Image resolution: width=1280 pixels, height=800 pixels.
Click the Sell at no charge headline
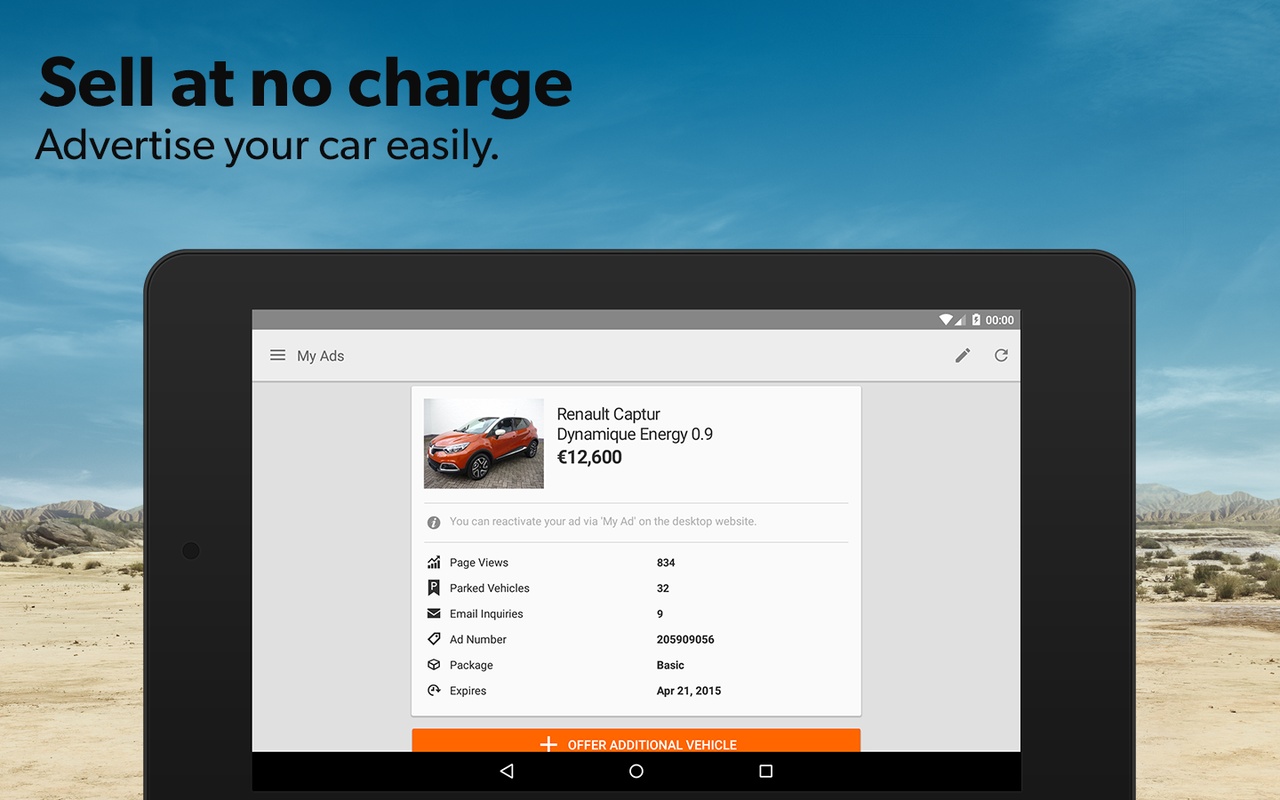tap(305, 84)
